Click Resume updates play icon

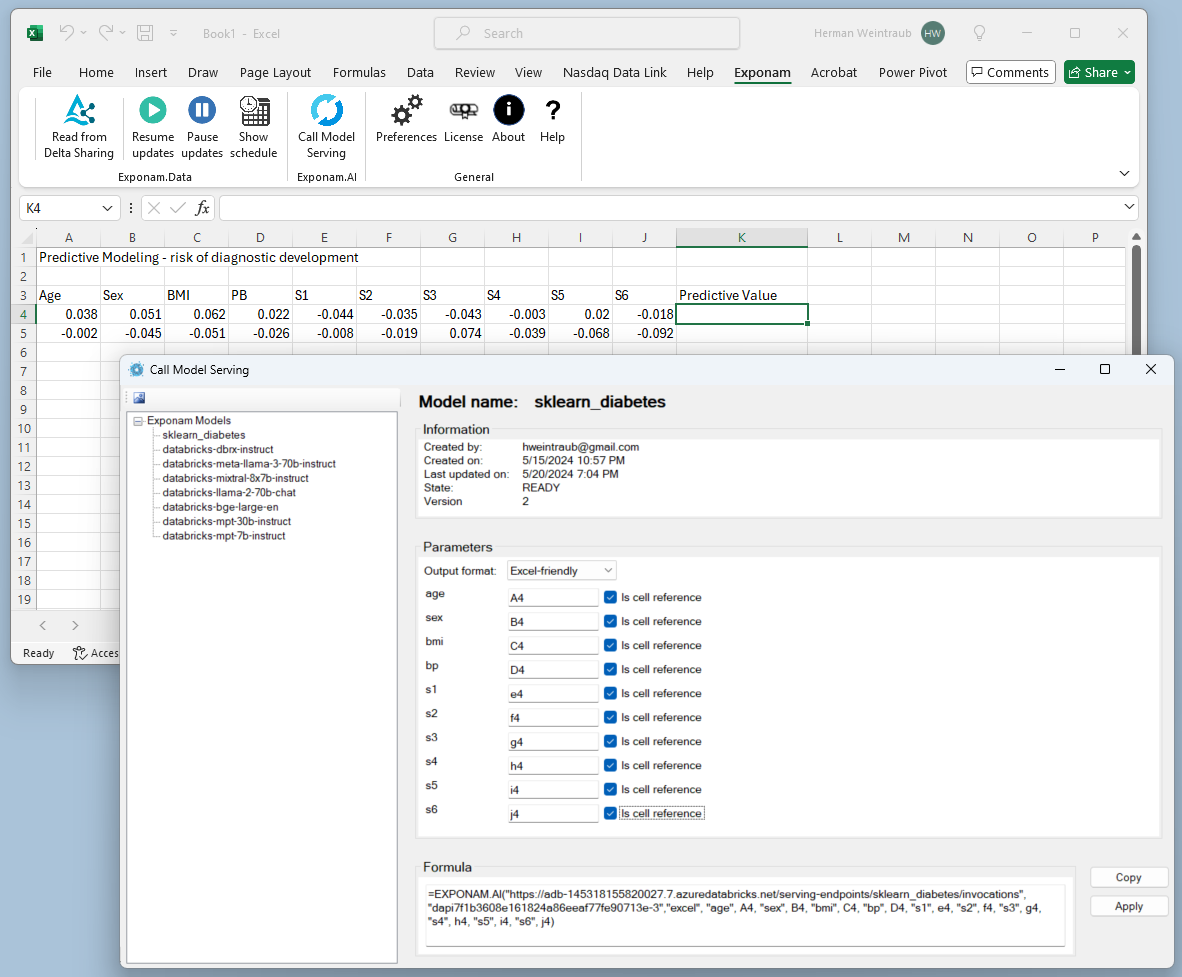152,111
